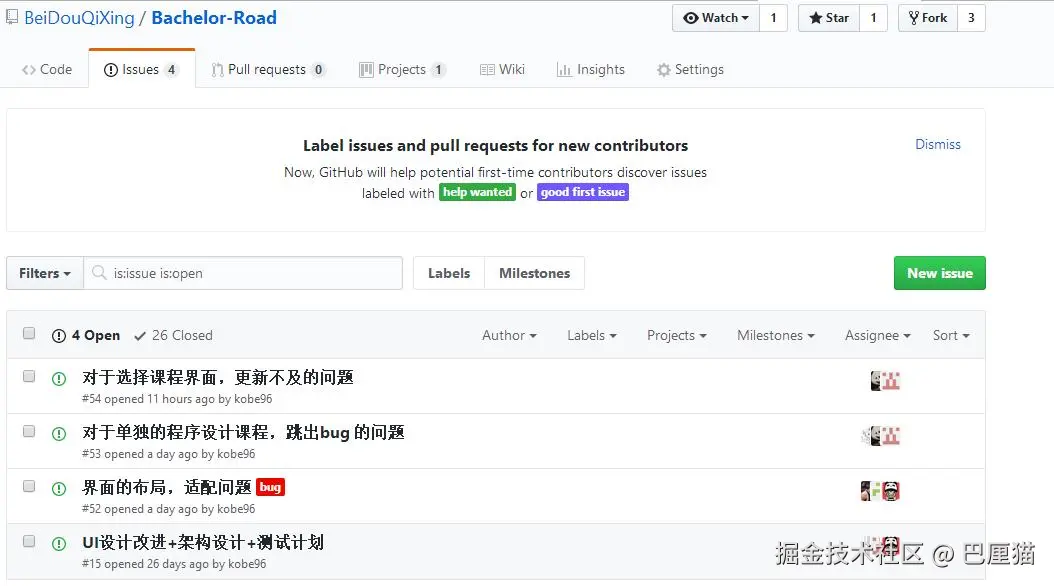This screenshot has height=586, width=1054.
Task: Expand the Assignee filter dropdown
Action: tap(877, 335)
